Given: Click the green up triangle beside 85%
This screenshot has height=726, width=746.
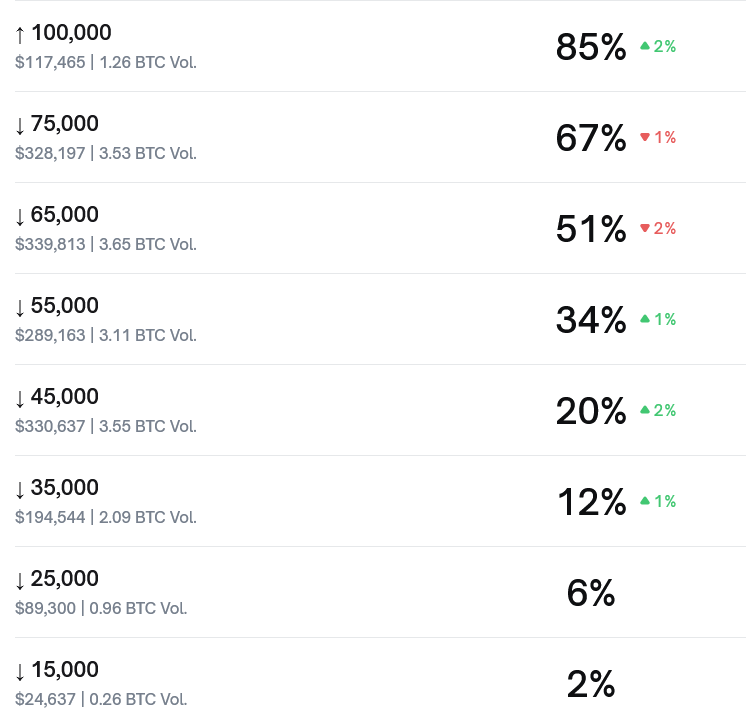Looking at the screenshot, I should [x=645, y=46].
